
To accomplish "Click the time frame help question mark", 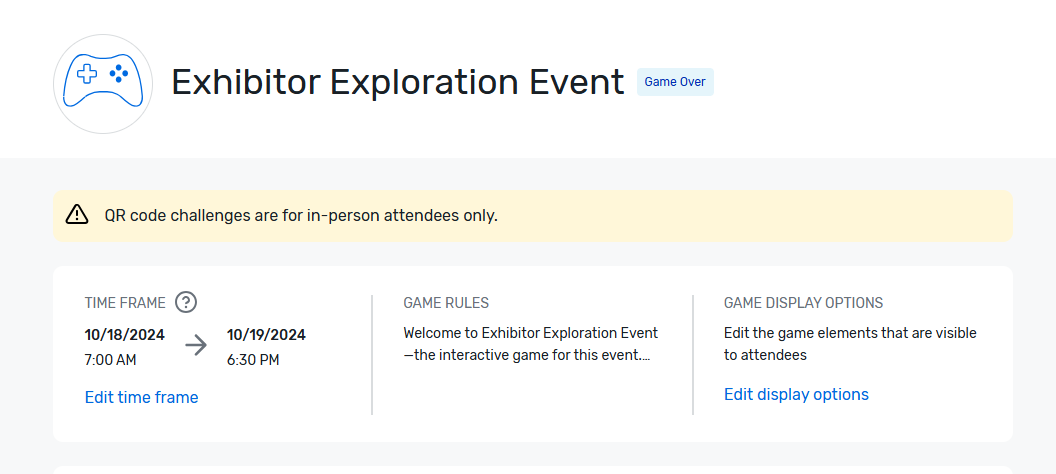I will pos(186,303).
